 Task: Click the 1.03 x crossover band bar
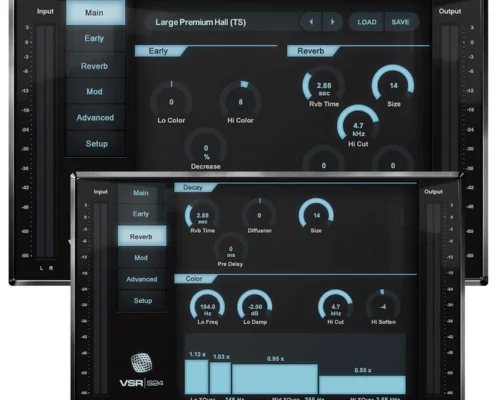pos(220,378)
